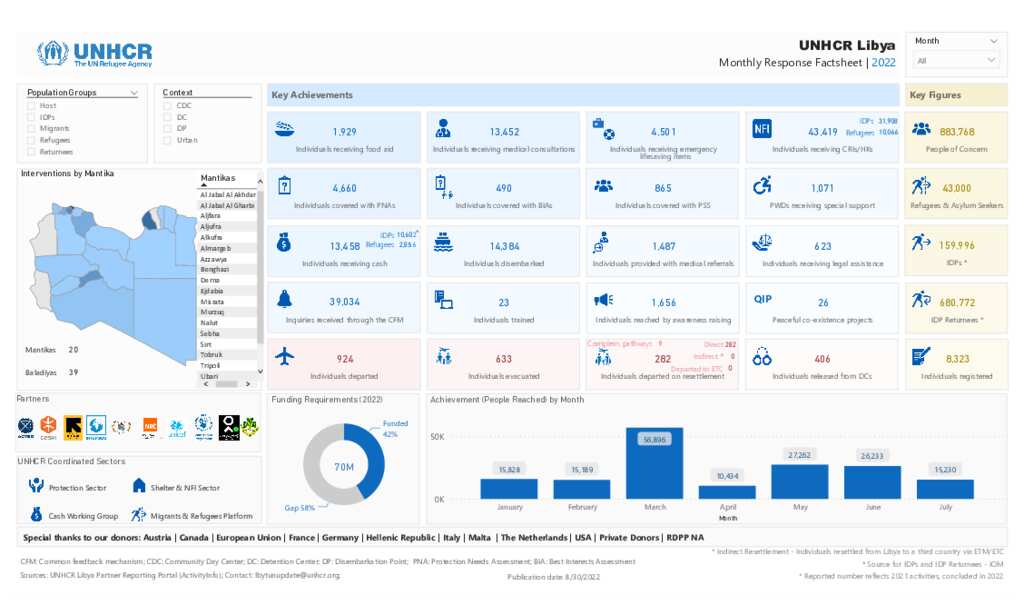The height and width of the screenshot is (605, 1024).
Task: Click the grey Gap donut segment
Action: pyautogui.click(x=315, y=467)
